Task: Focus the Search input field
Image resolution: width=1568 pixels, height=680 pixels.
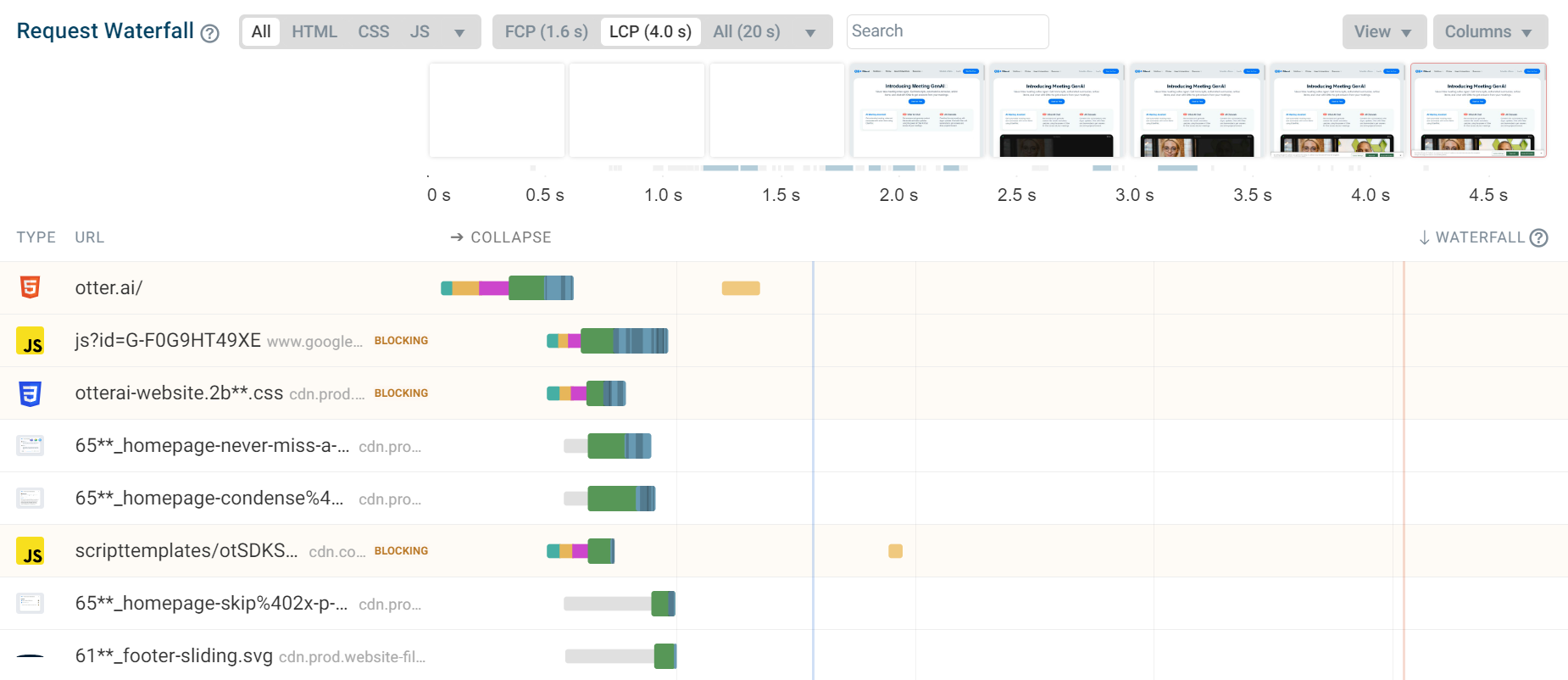Action: click(x=948, y=31)
